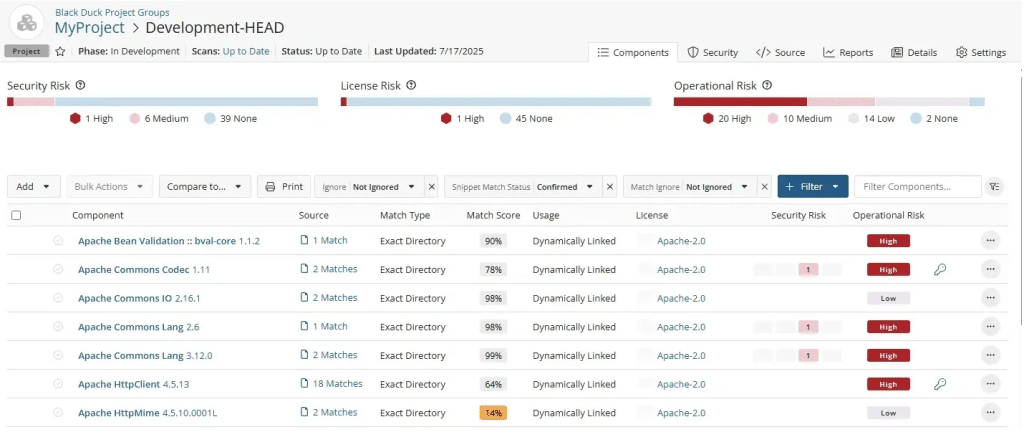Click the License Risk bar

496,102
